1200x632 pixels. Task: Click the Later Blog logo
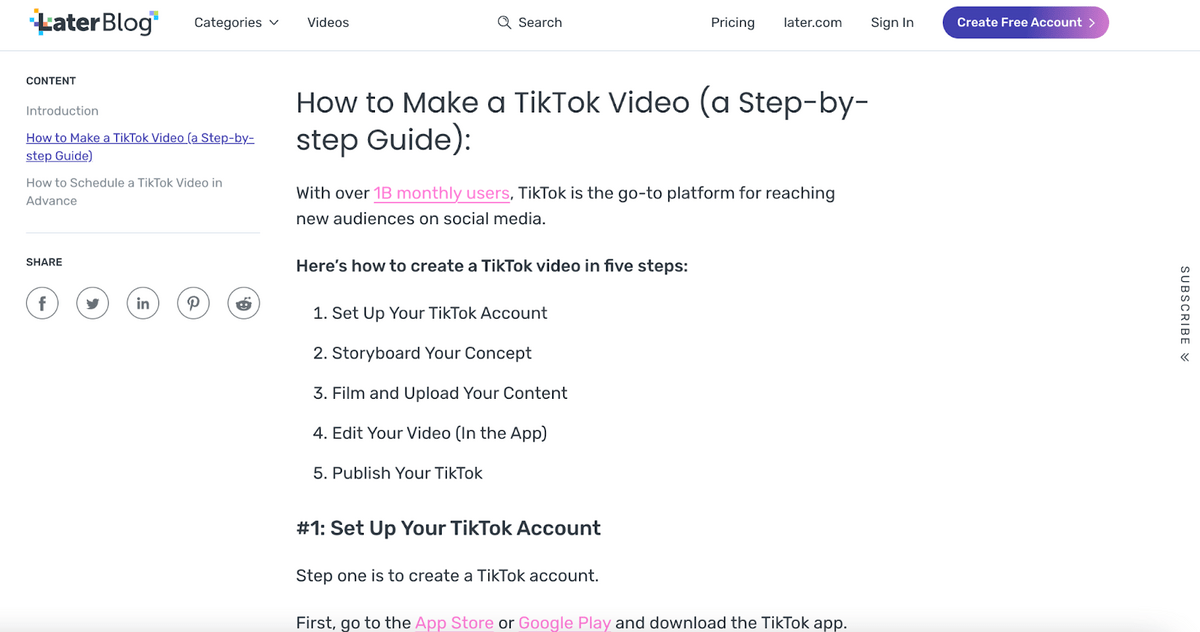pyautogui.click(x=94, y=22)
